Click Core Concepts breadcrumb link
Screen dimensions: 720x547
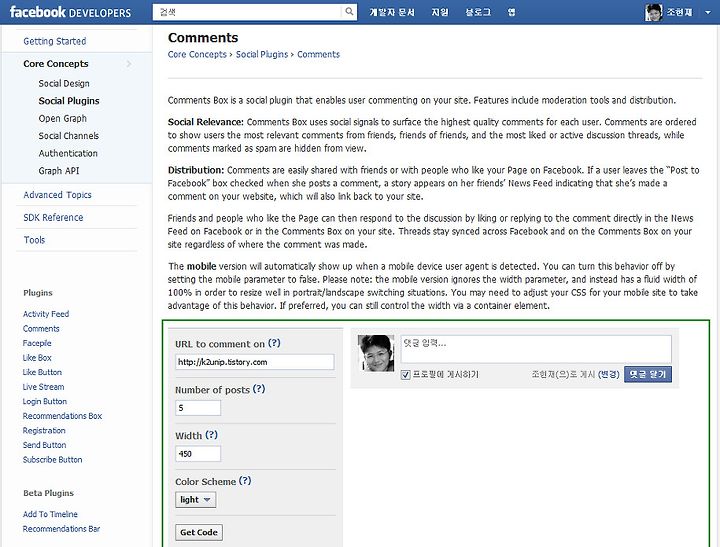[197, 54]
